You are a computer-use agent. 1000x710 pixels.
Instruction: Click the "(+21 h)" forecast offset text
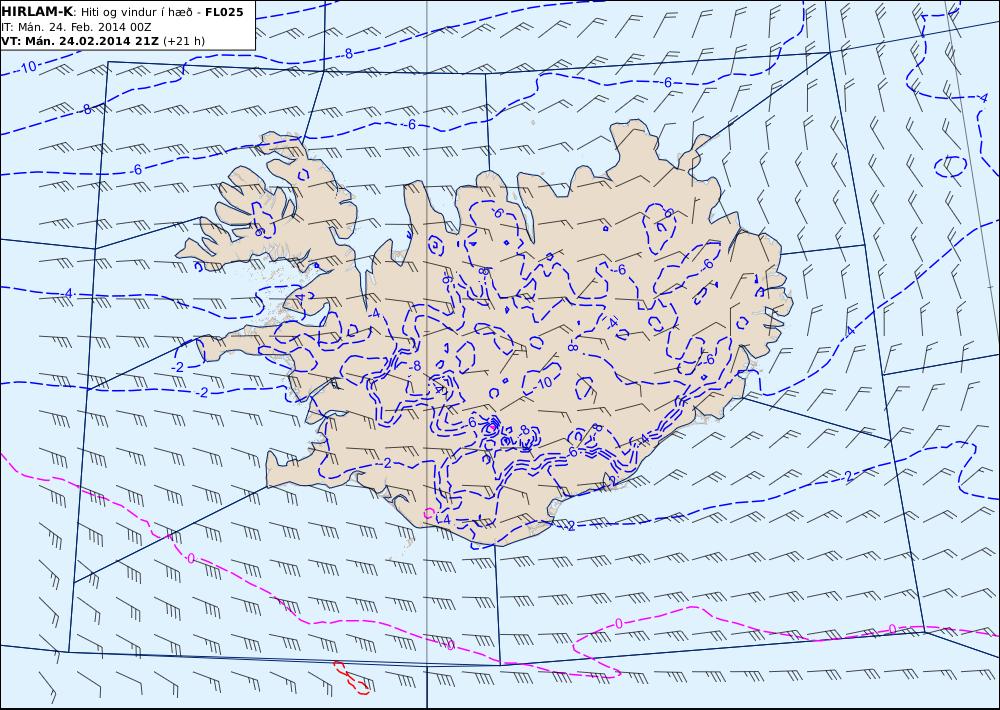pyautogui.click(x=184, y=41)
